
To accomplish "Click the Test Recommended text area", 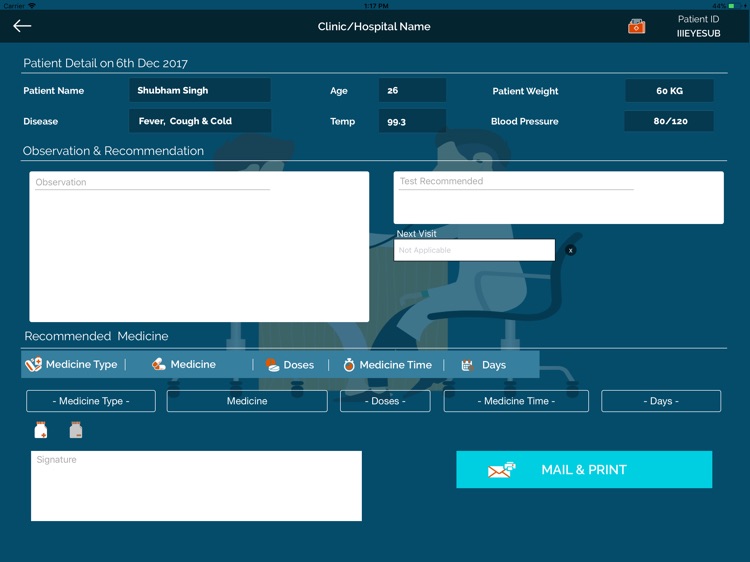I will pos(558,197).
